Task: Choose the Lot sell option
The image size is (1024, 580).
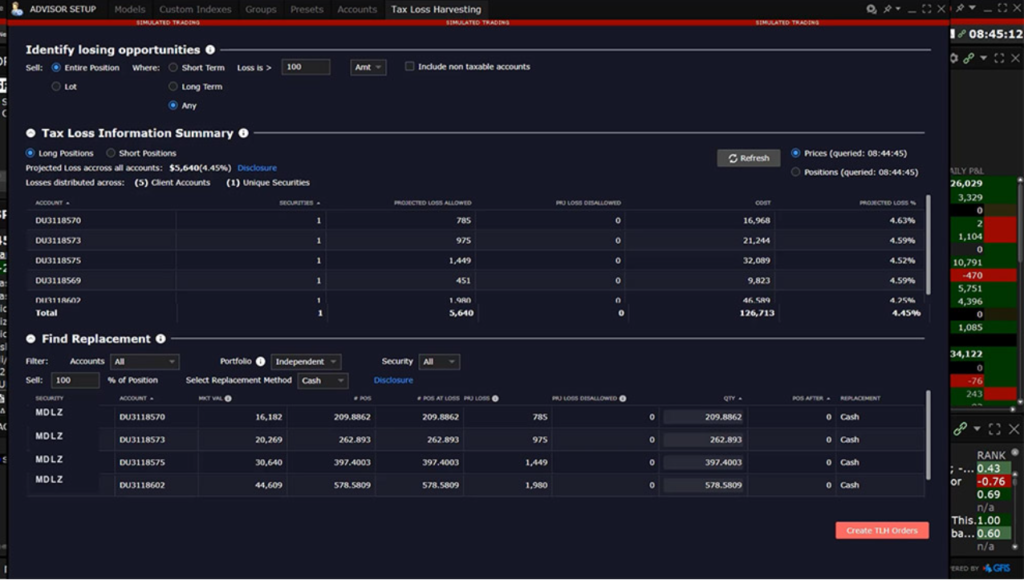Action: (x=56, y=87)
